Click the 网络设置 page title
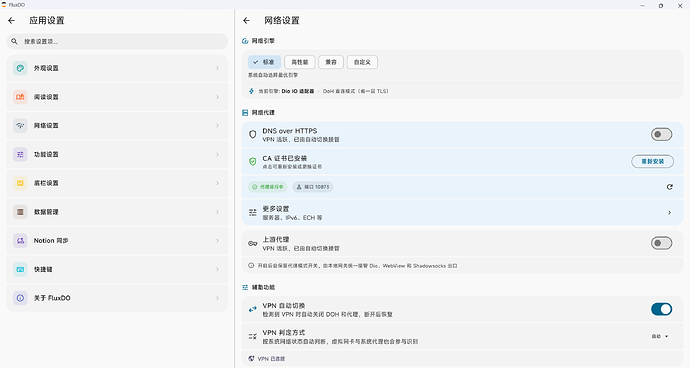The height and width of the screenshot is (368, 690). pyautogui.click(x=282, y=21)
